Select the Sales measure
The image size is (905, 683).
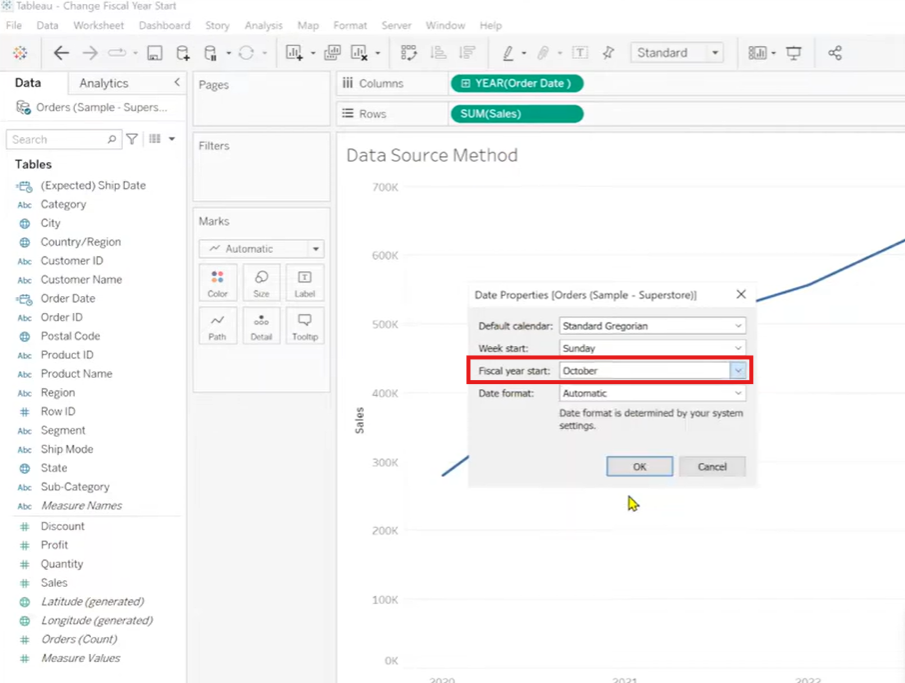pyautogui.click(x=54, y=583)
